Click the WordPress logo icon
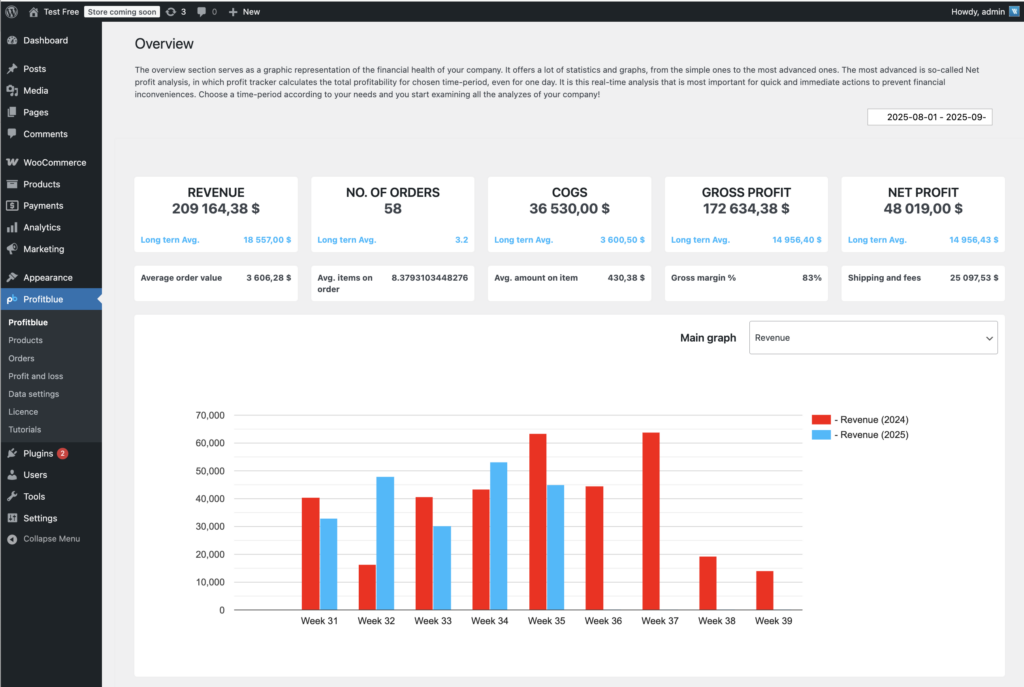Screen dimensions: 1024x687 (x=12, y=11)
